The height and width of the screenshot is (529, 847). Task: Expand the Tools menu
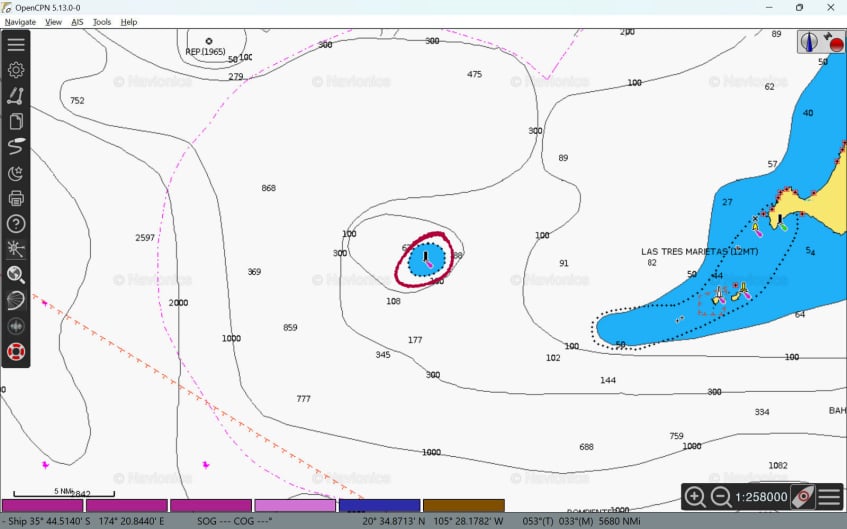point(102,22)
